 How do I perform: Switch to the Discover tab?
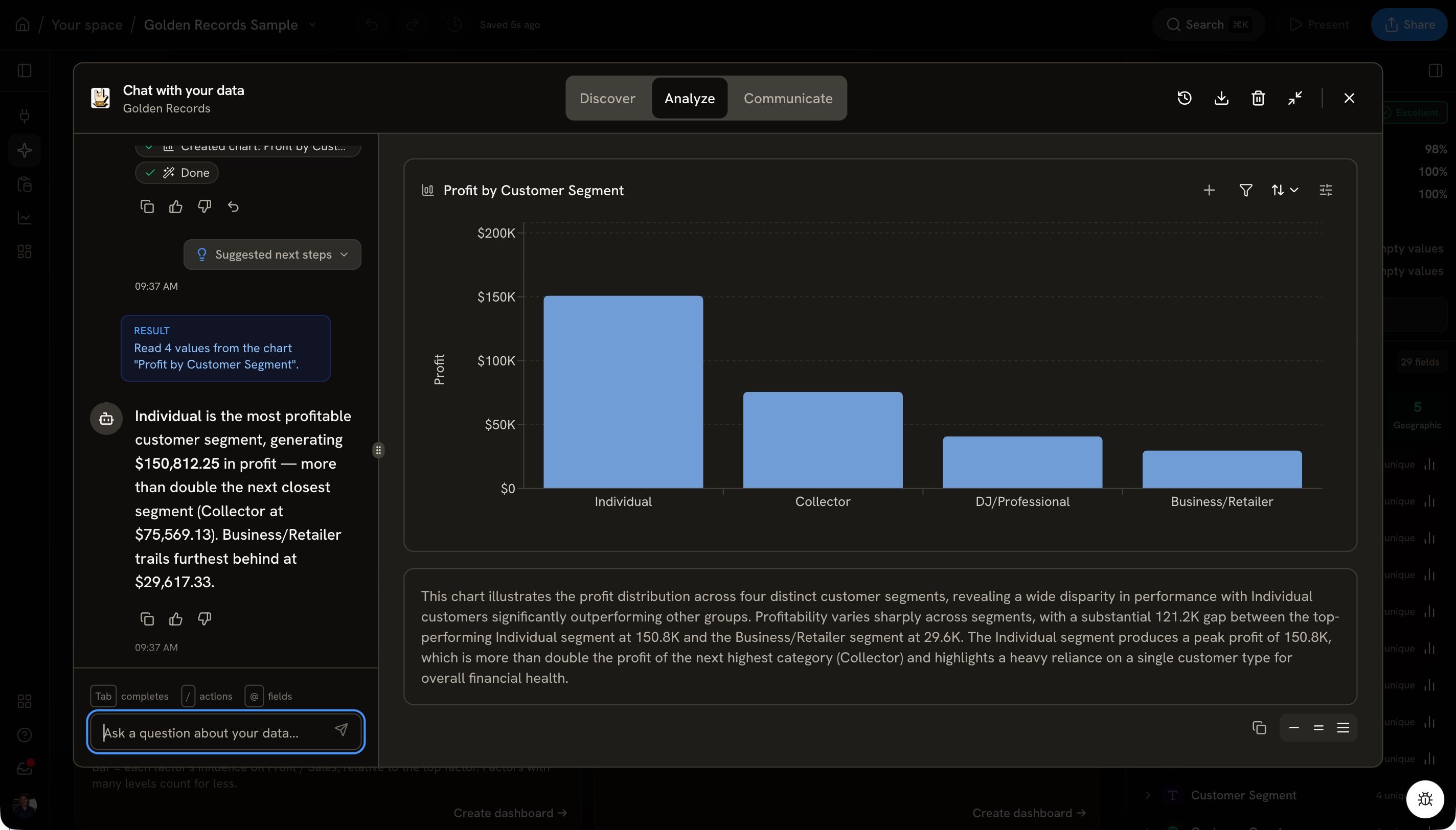click(607, 98)
